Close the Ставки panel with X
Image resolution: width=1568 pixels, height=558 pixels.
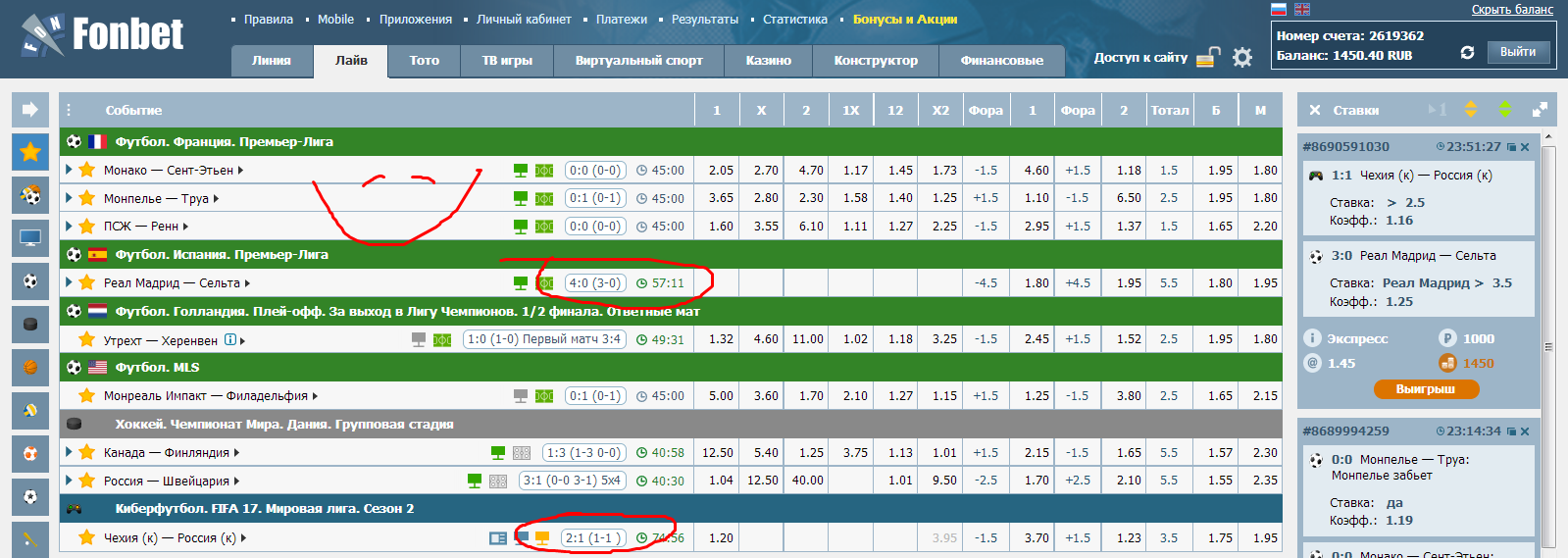pos(1315,110)
